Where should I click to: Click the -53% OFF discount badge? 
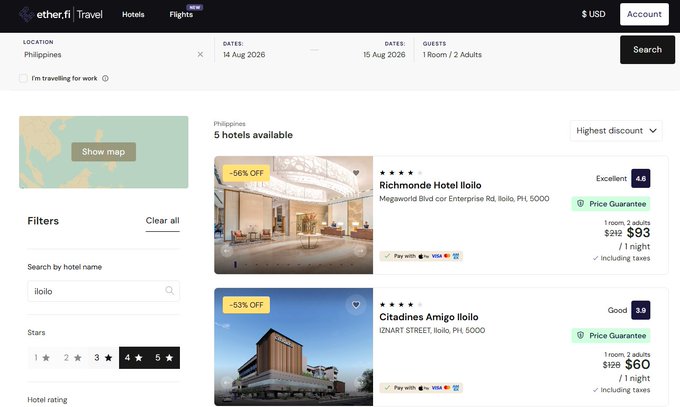click(x=246, y=305)
